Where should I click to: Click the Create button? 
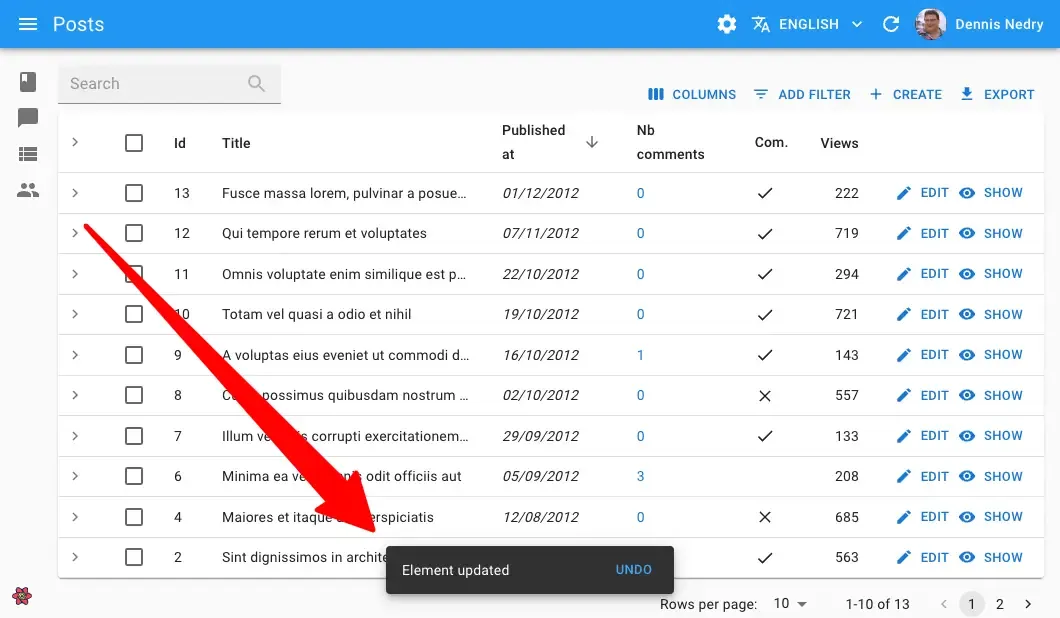click(906, 94)
